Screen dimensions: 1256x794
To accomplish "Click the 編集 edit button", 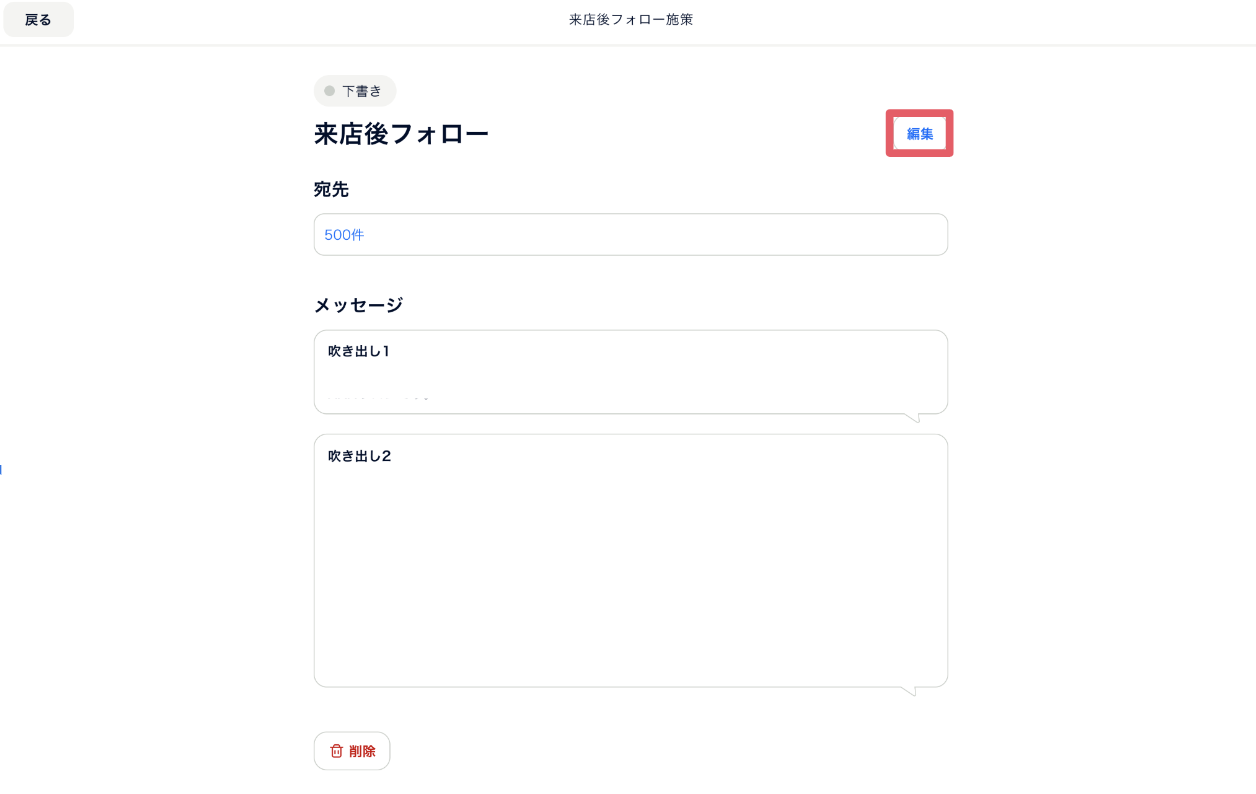I will (920, 133).
